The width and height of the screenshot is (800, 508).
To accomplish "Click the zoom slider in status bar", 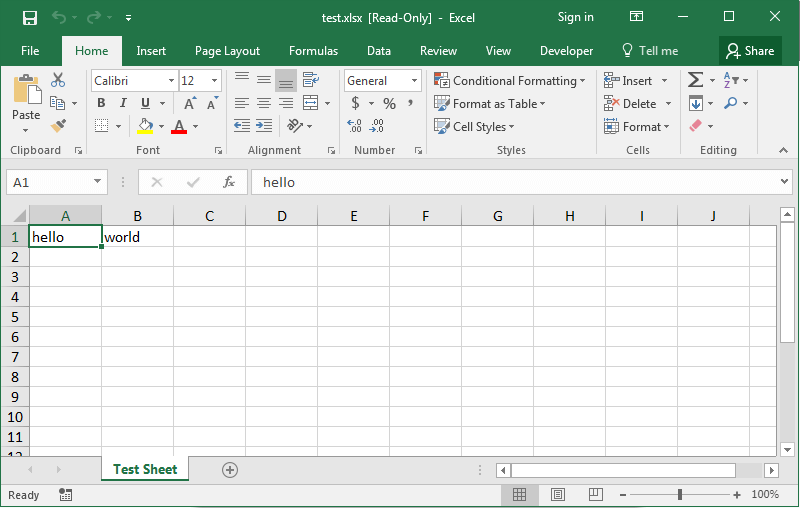I will [680, 495].
